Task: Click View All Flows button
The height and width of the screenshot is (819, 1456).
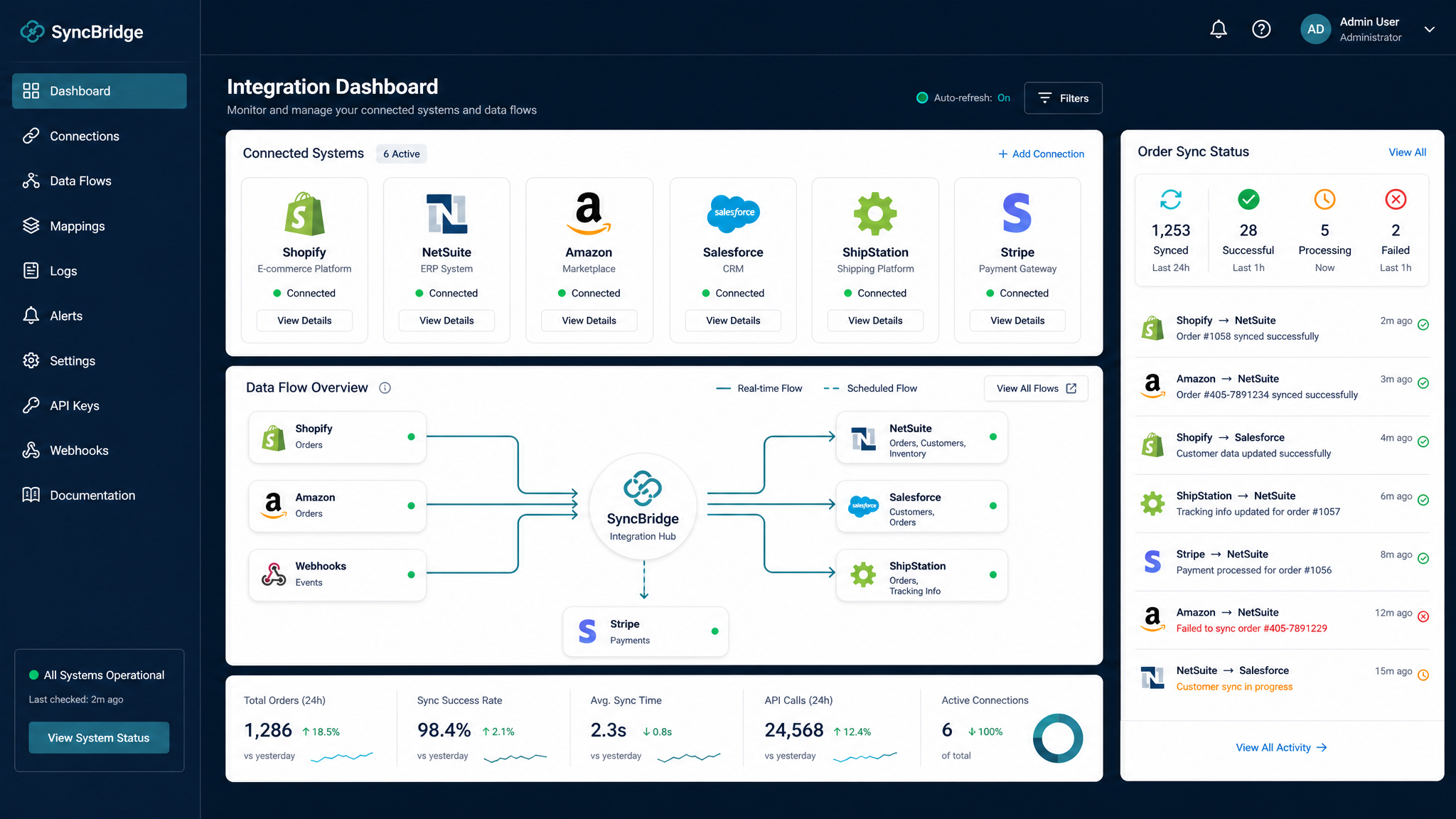Action: 1036,388
